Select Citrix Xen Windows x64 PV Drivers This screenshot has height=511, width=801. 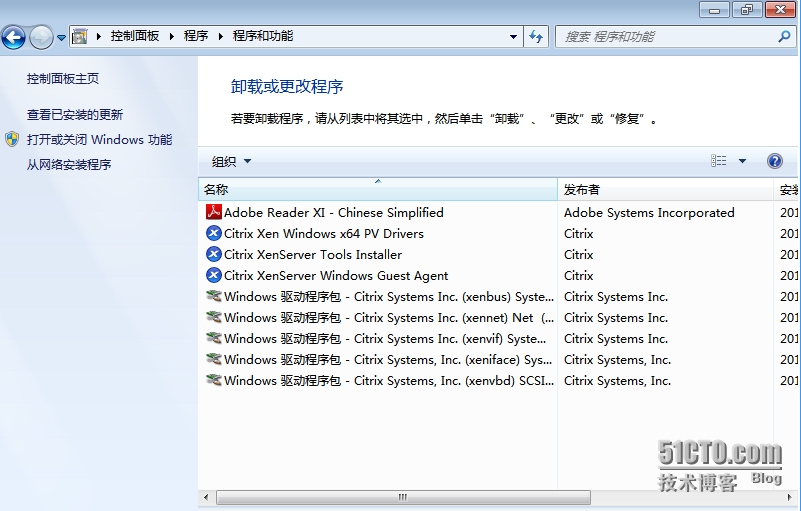pyautogui.click(x=324, y=234)
